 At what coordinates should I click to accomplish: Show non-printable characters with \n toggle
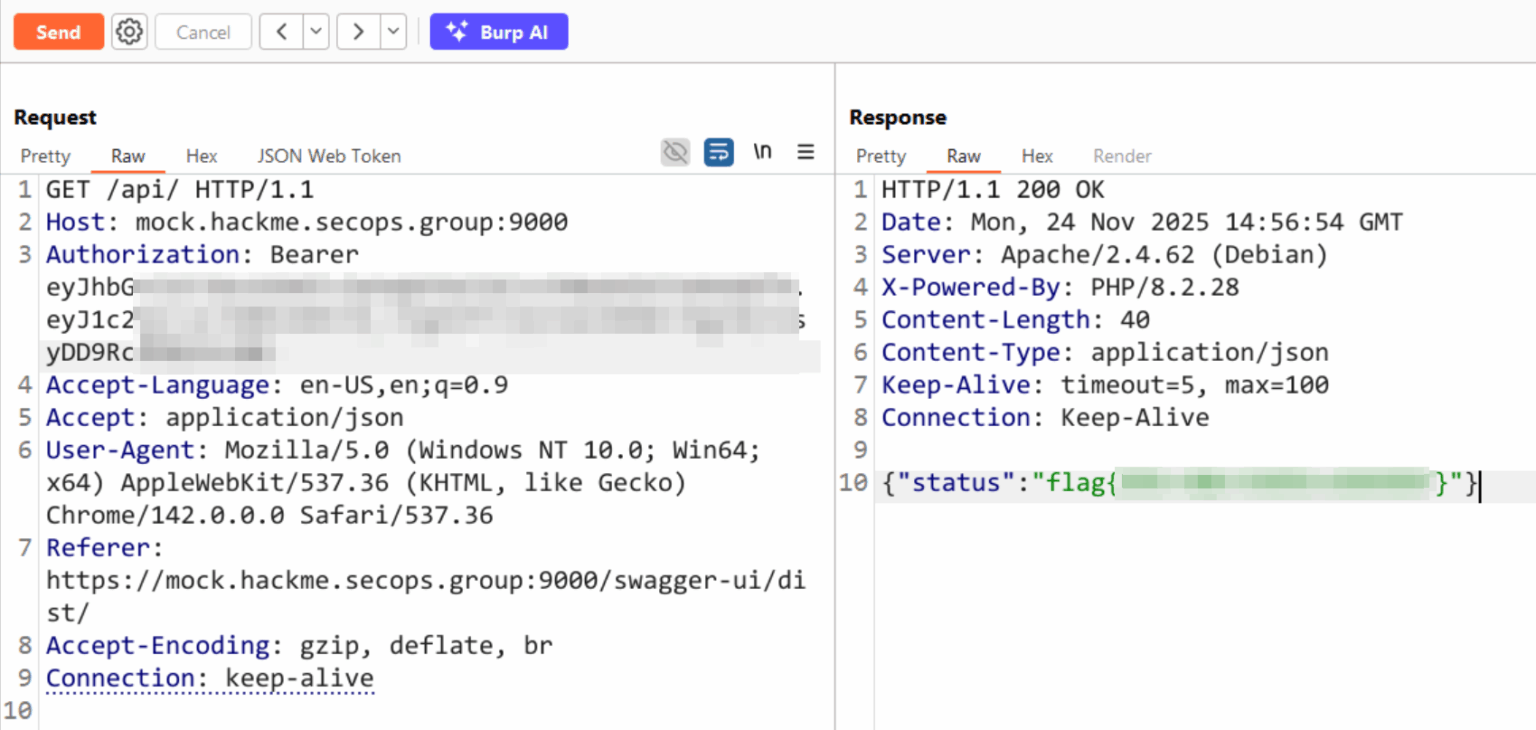tap(762, 151)
